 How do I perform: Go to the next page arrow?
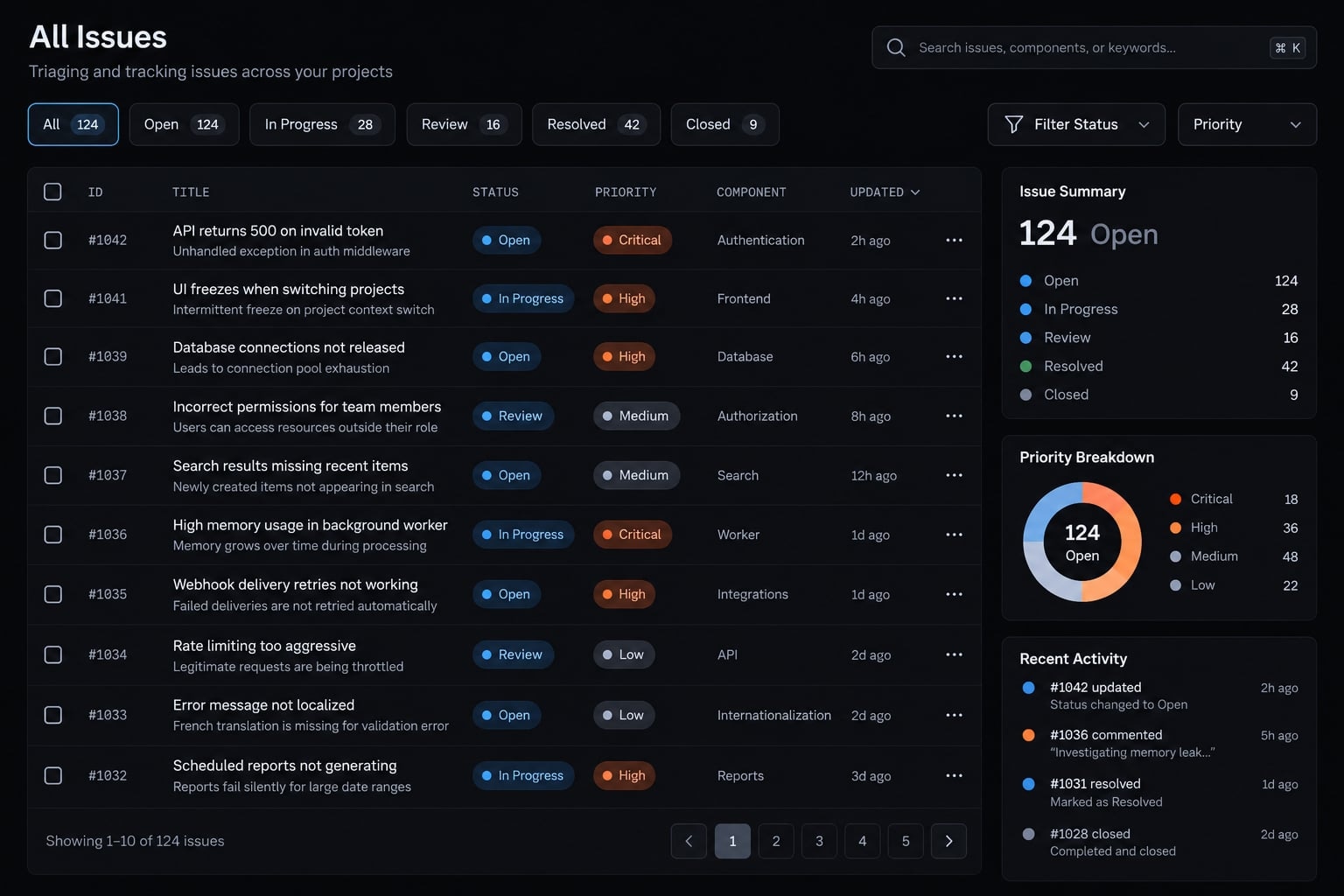coord(948,841)
